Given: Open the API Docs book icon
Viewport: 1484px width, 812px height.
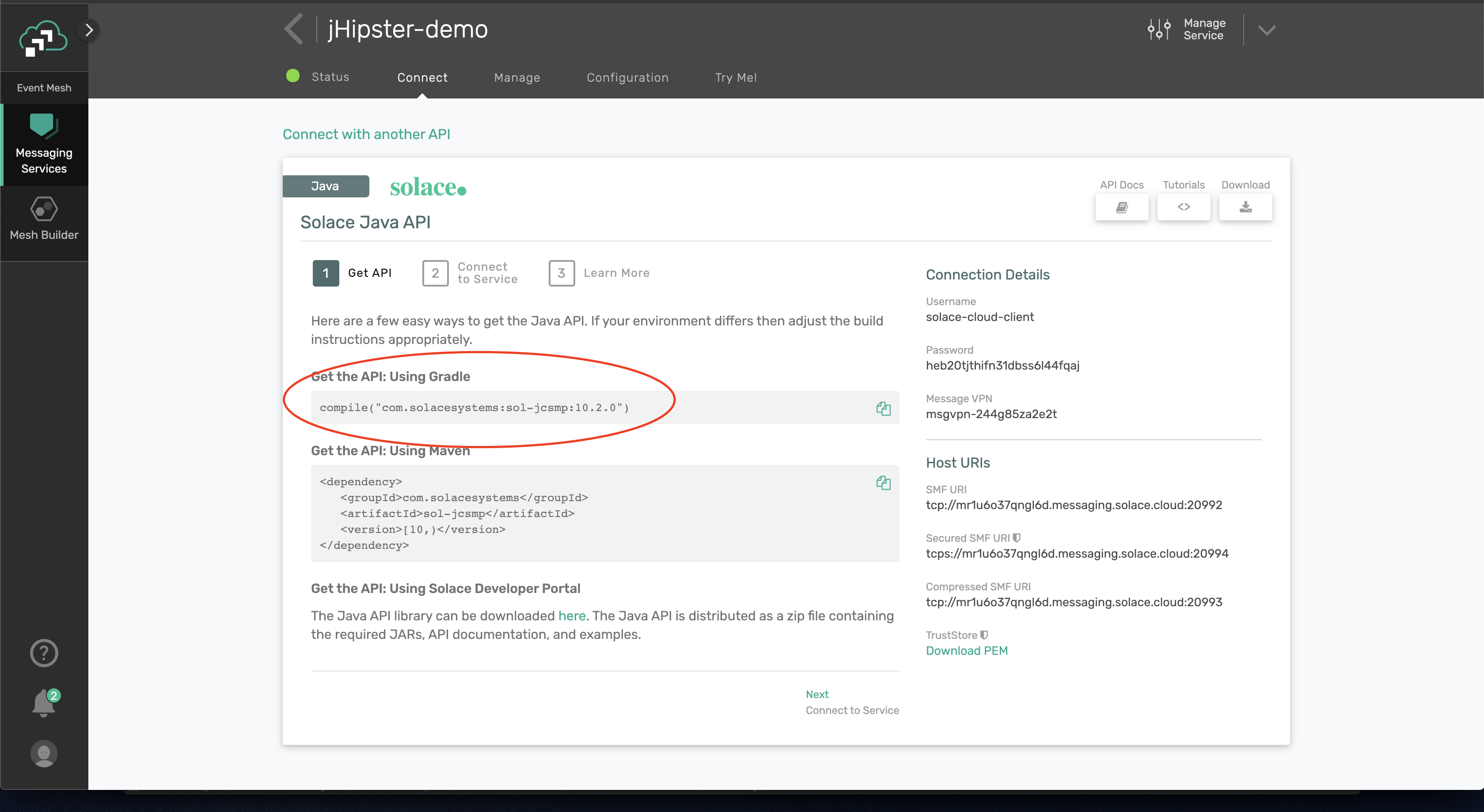Looking at the screenshot, I should point(1121,208).
